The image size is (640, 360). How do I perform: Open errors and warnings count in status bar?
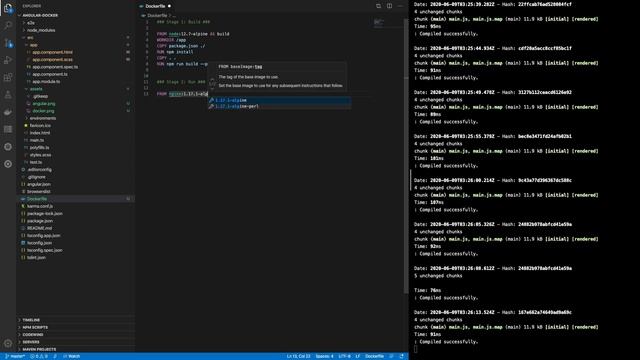39,356
